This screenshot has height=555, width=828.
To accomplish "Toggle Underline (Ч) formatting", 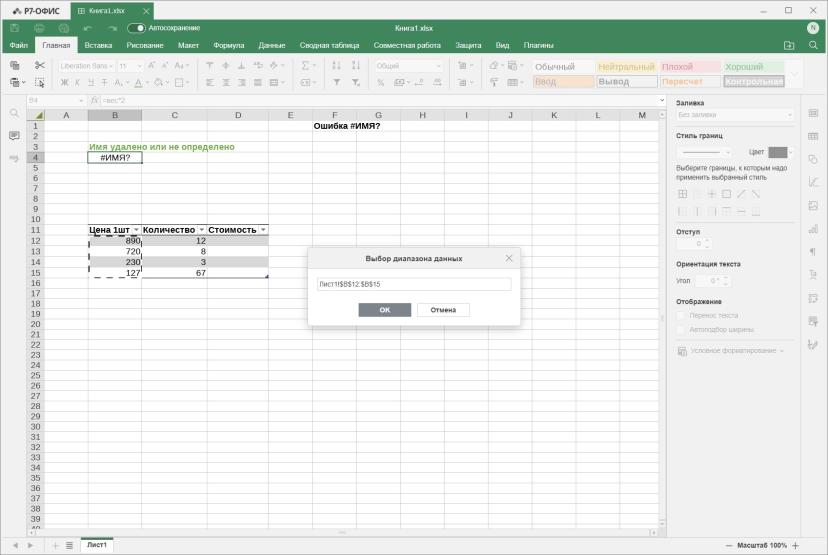I will click(91, 82).
